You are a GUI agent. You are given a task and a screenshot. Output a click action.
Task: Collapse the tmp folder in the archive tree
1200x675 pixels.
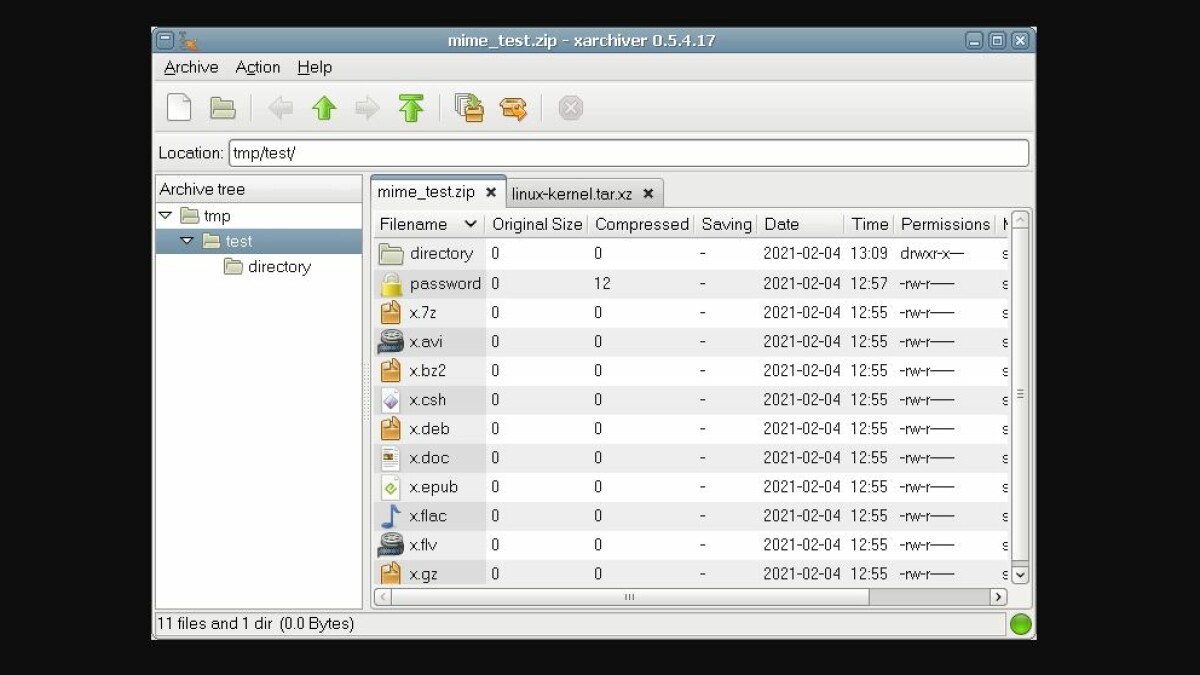(x=166, y=214)
